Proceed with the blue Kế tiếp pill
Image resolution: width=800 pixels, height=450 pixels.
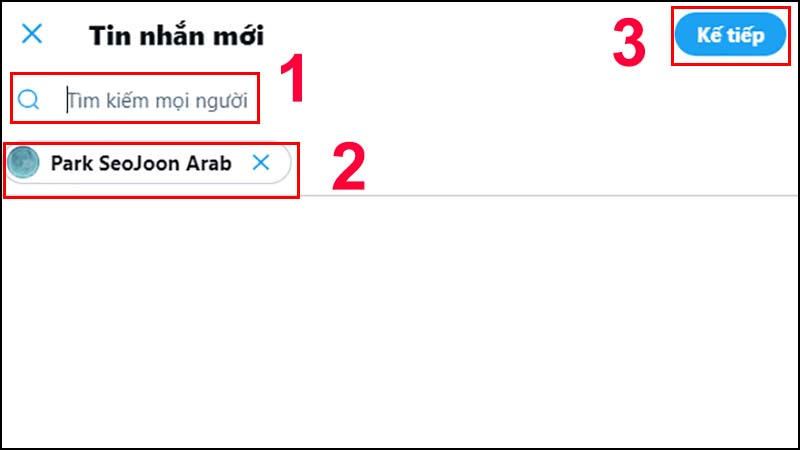730,35
